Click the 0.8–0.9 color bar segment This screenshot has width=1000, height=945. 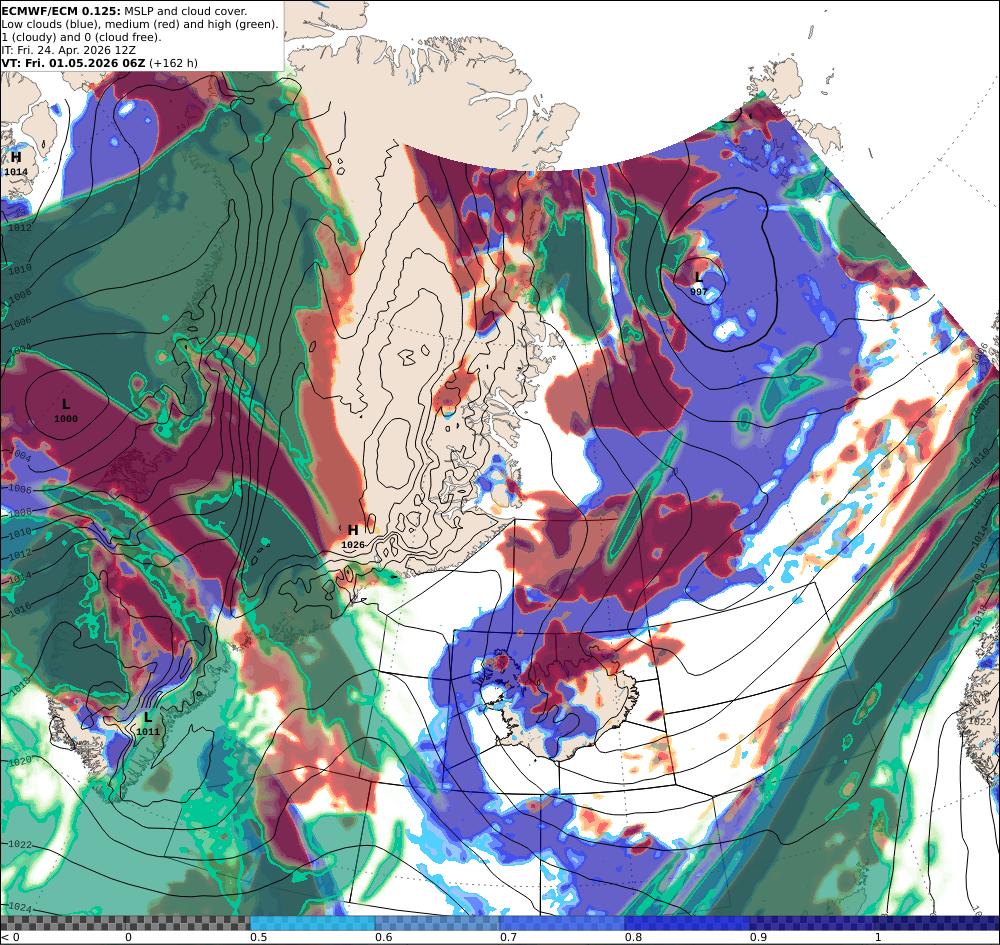(x=688, y=923)
